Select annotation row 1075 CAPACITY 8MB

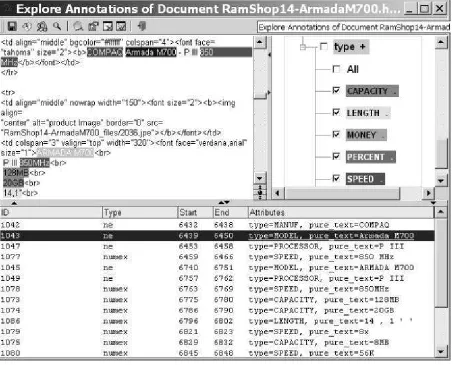[x=217, y=342]
